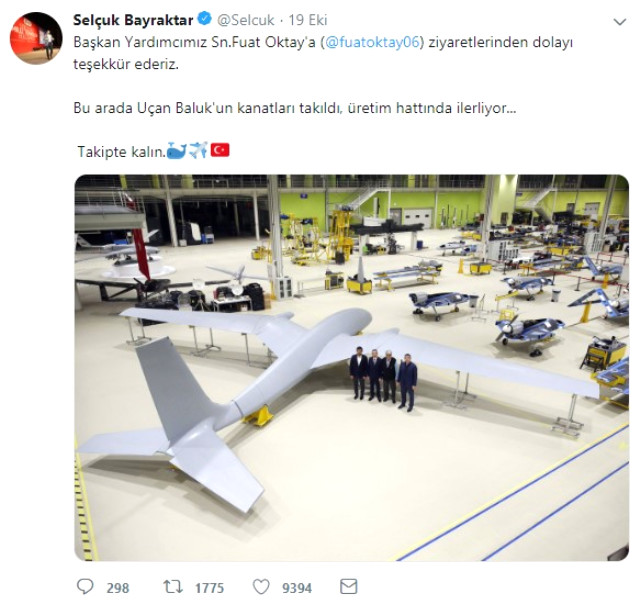Click the 298 replies count
This screenshot has width=640, height=604.
pyautogui.click(x=118, y=588)
